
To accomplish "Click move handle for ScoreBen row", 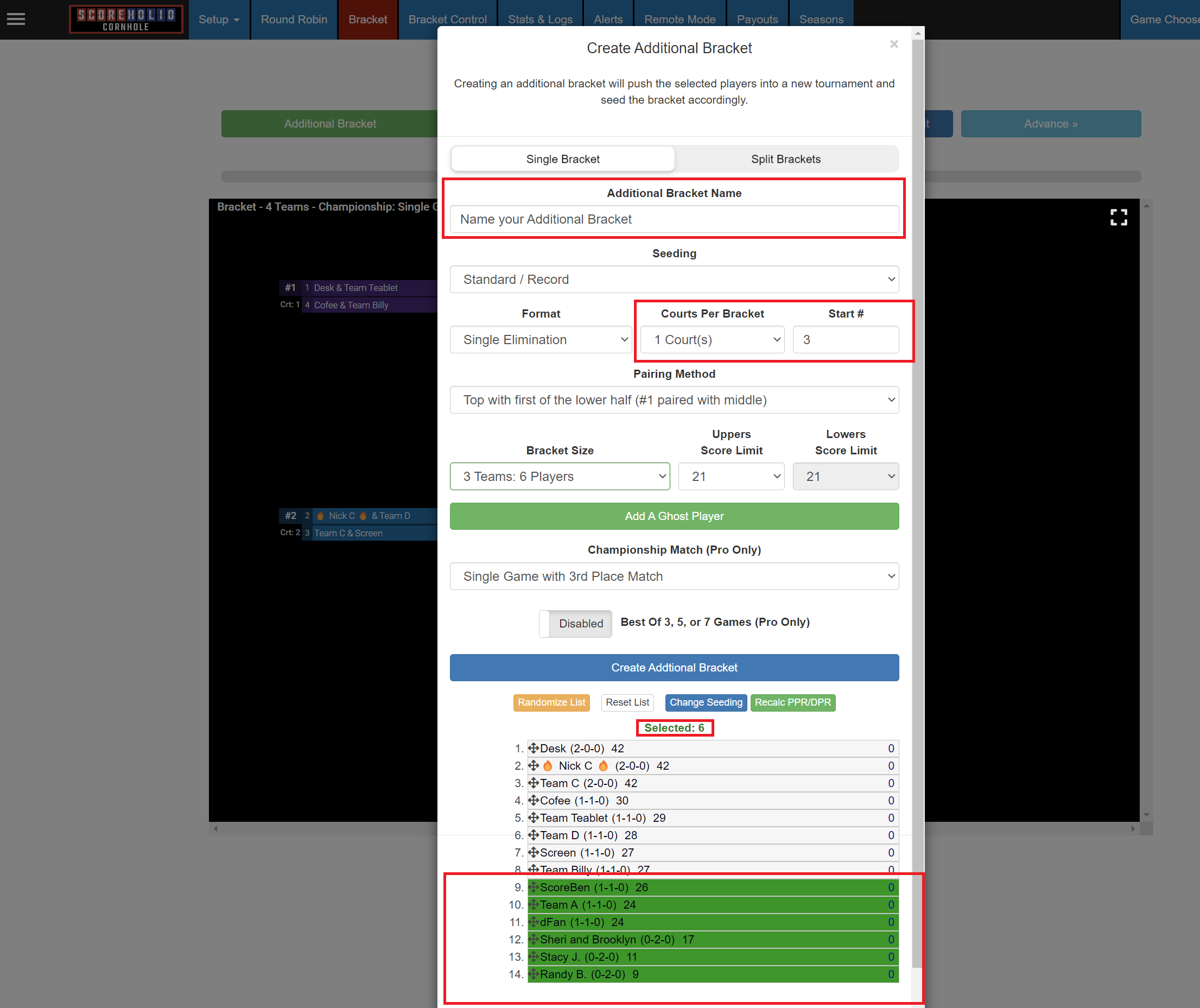I will pos(533,887).
